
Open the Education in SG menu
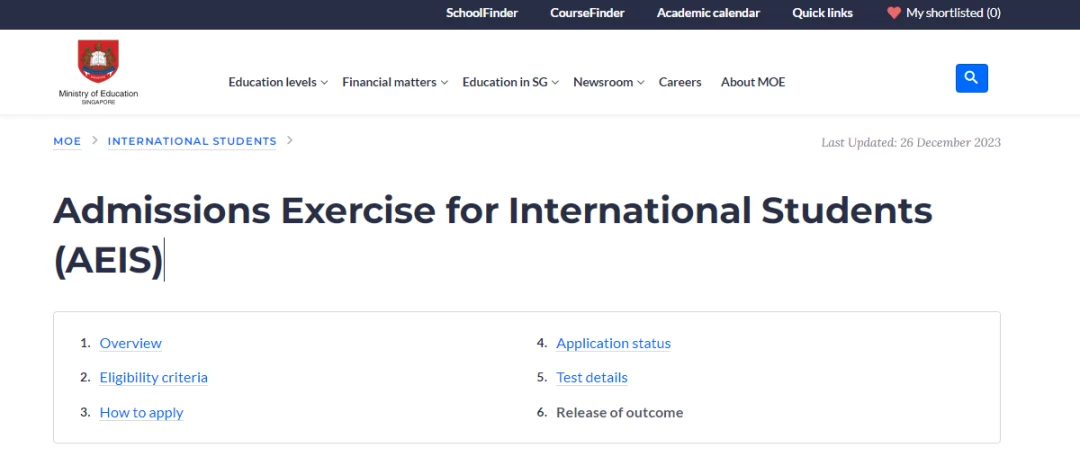[x=510, y=83]
